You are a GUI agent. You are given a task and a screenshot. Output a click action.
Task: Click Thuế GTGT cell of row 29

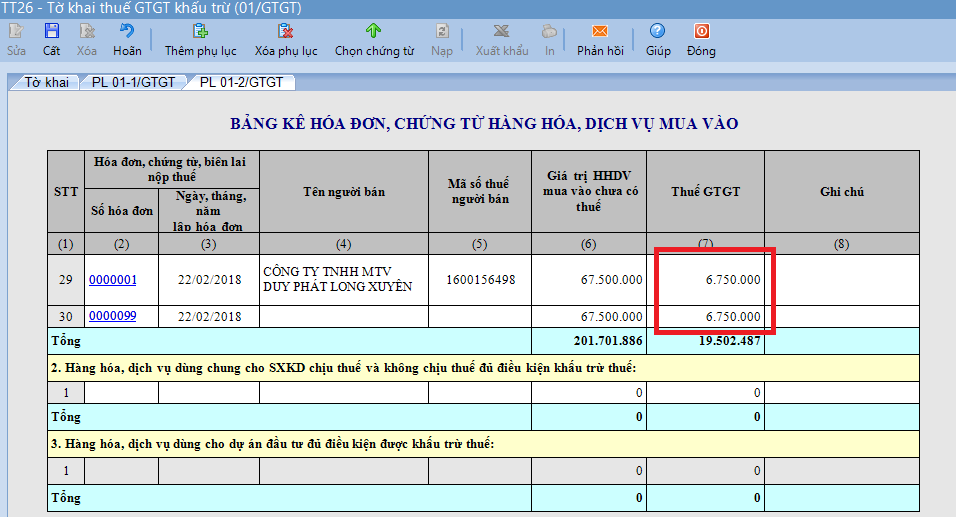pos(705,280)
